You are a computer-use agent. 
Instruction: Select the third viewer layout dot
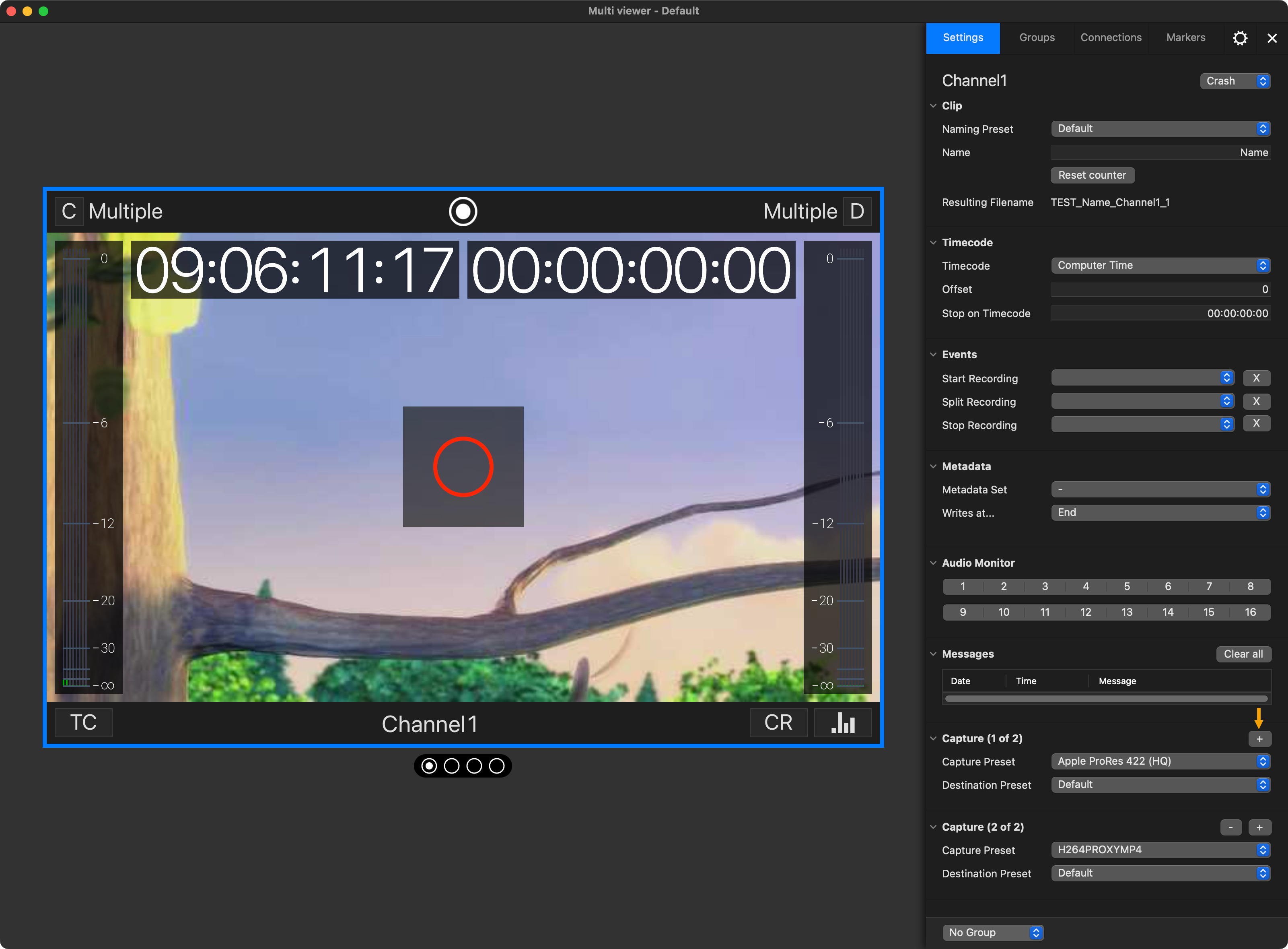474,766
